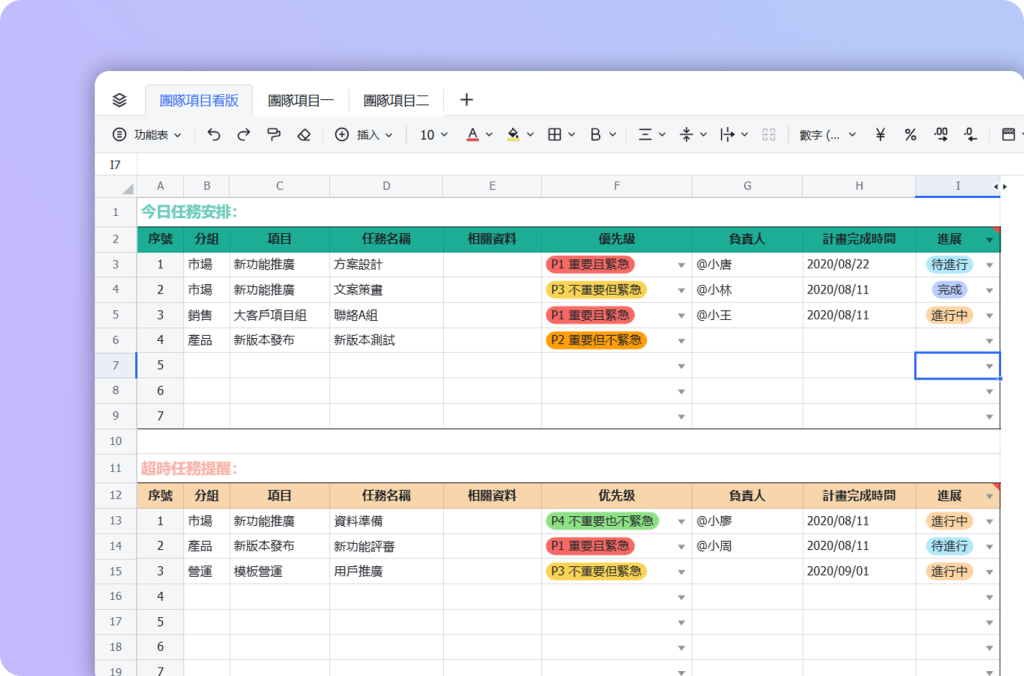Click the 2020/09/01 date cell
The height and width of the screenshot is (676, 1024).
859,571
